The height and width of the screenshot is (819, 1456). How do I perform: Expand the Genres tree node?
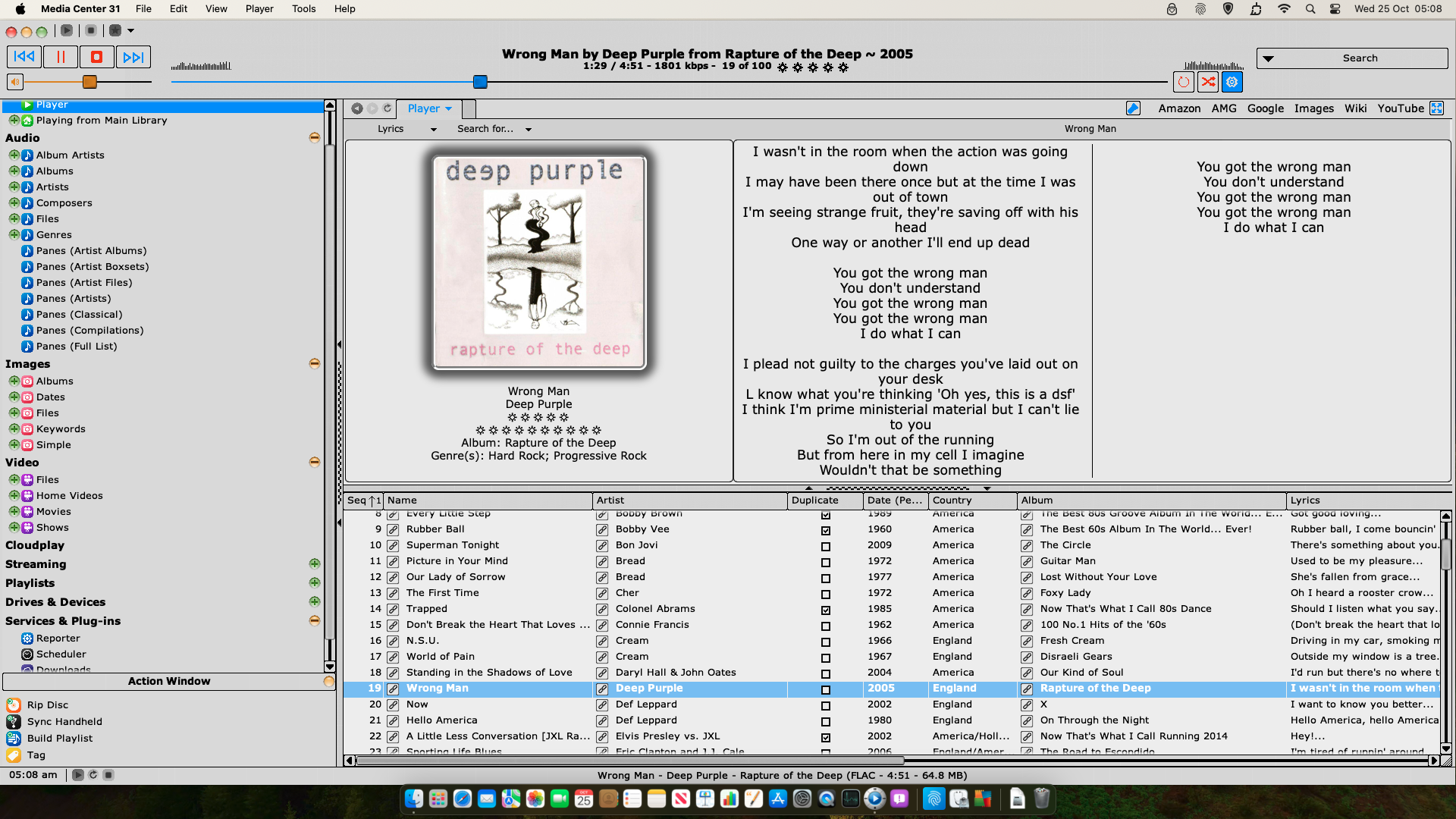(14, 234)
